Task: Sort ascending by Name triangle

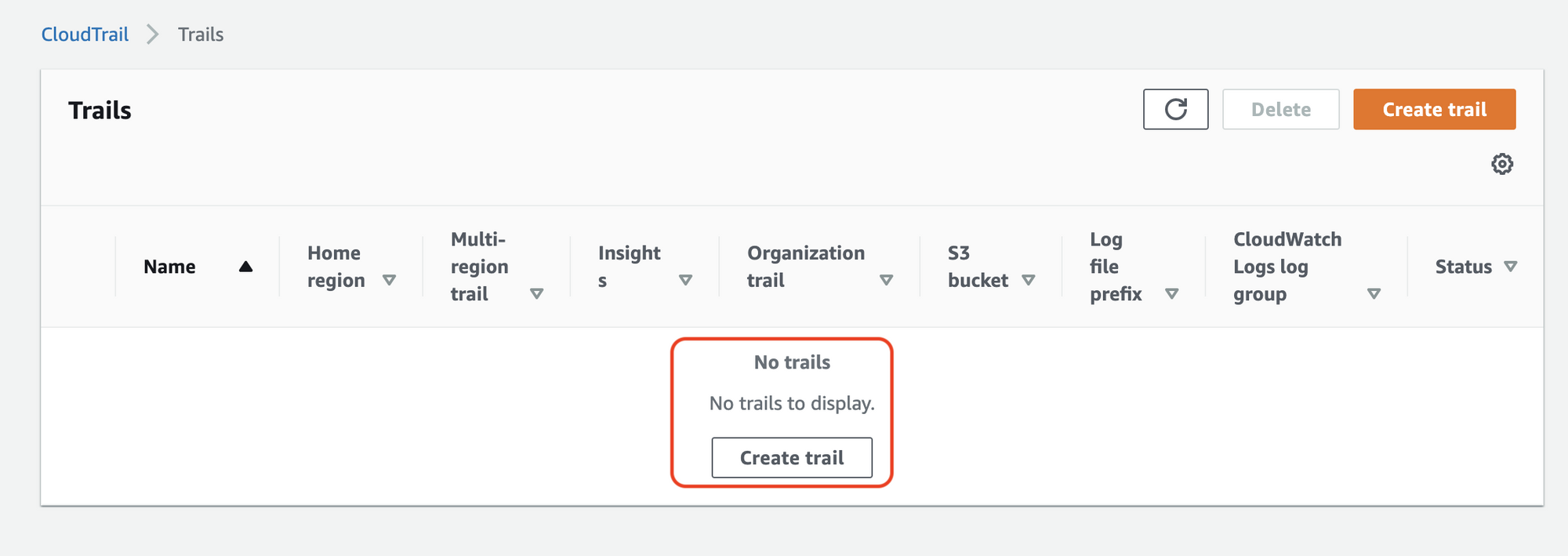Action: [x=245, y=267]
